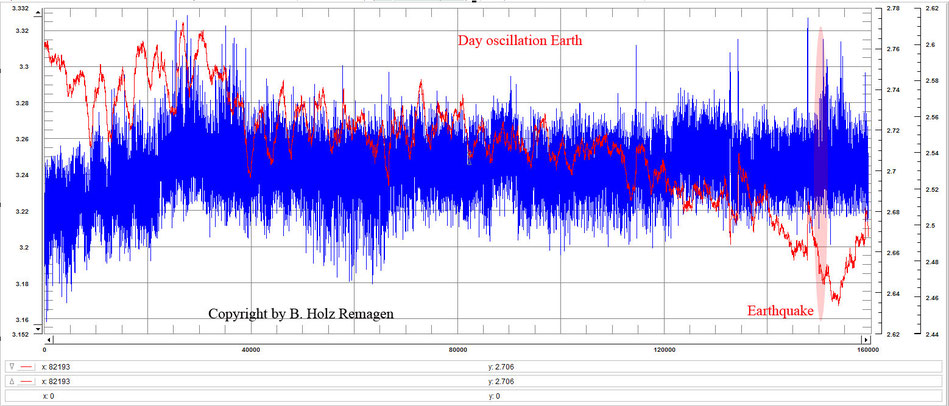The width and height of the screenshot is (949, 406).
Task: Click the 2.78 label on the inner right axis
Action: 892,8
